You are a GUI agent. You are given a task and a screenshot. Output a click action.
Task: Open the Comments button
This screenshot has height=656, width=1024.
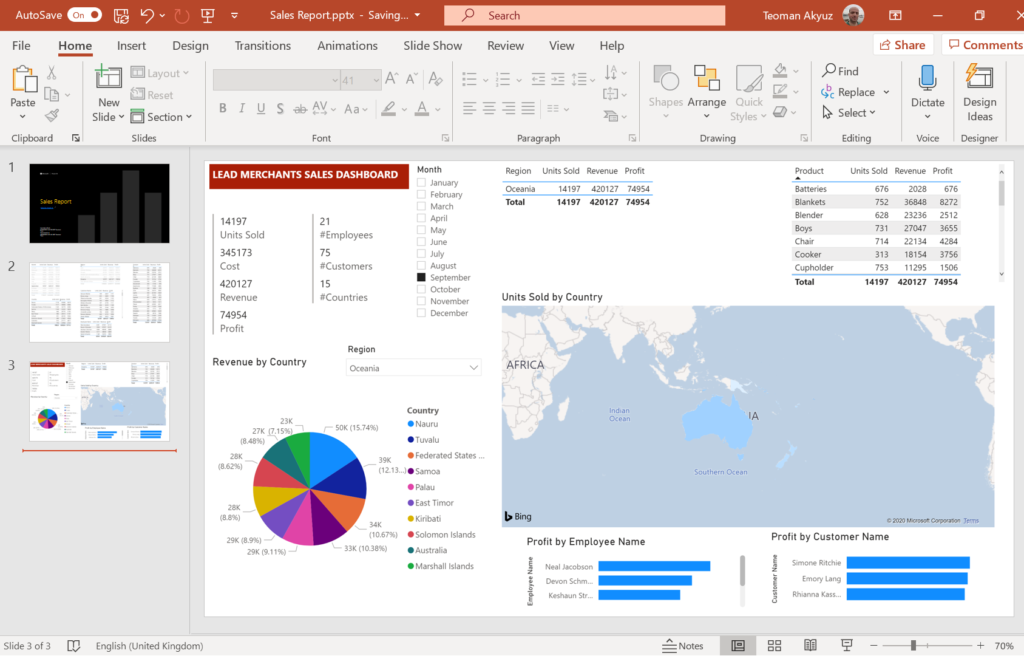click(x=984, y=45)
